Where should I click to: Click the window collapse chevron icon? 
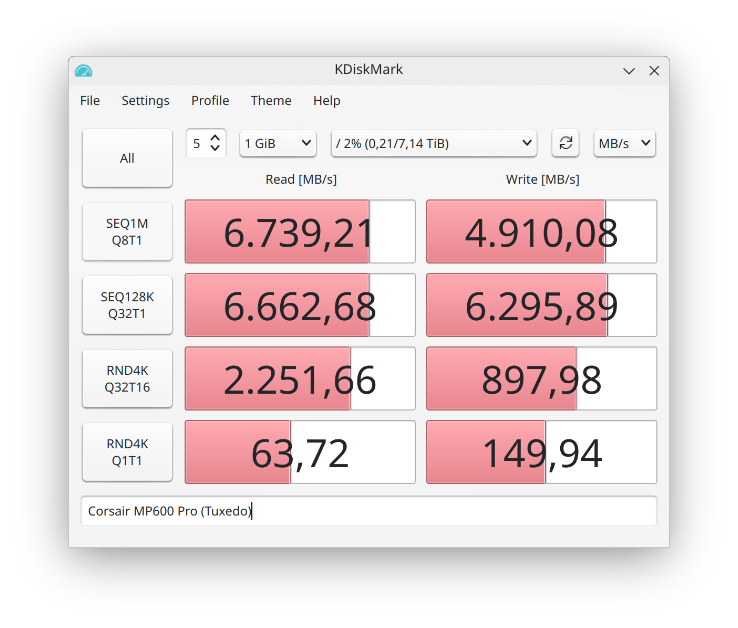point(629,71)
